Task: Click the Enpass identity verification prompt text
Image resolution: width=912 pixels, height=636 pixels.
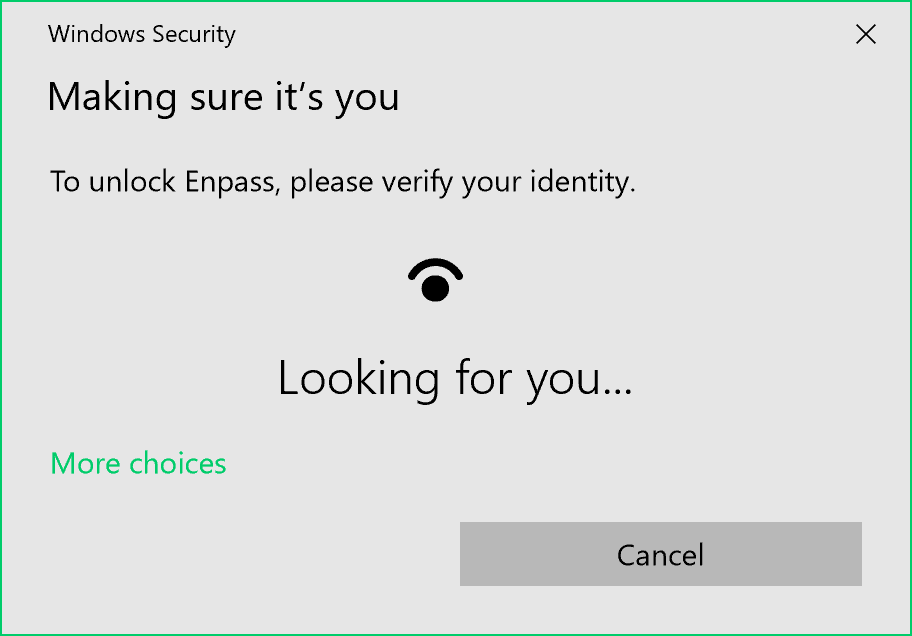Action: pos(343,182)
